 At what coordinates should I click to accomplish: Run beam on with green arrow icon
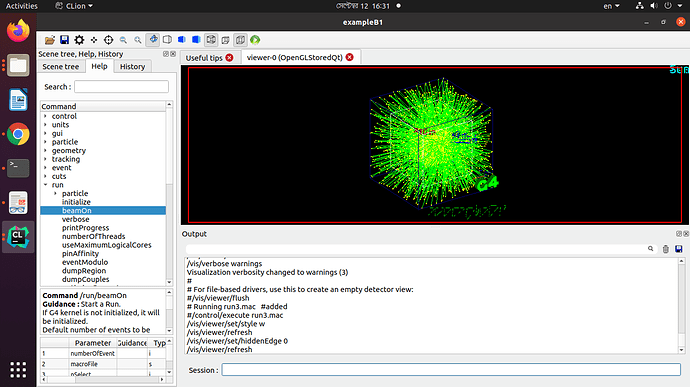point(255,40)
